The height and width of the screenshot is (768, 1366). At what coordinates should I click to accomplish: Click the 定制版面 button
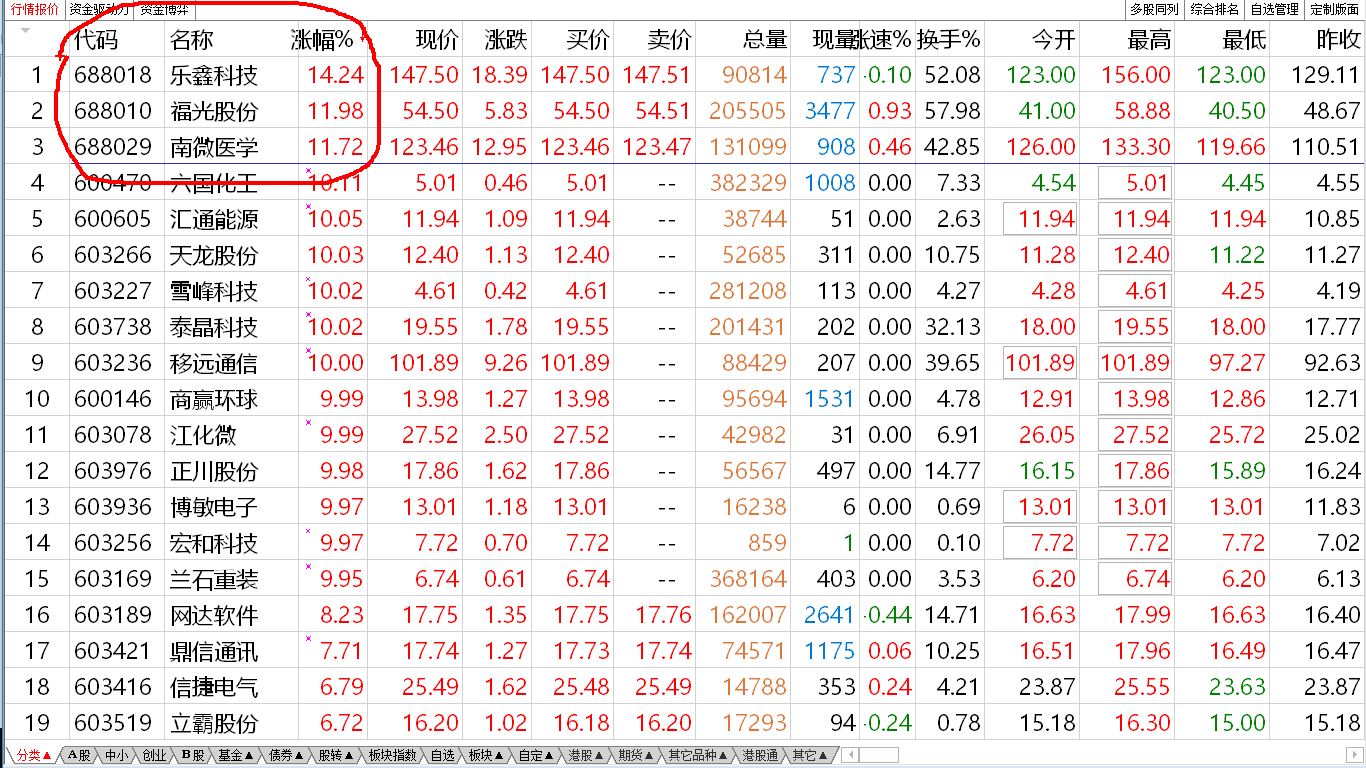1335,9
